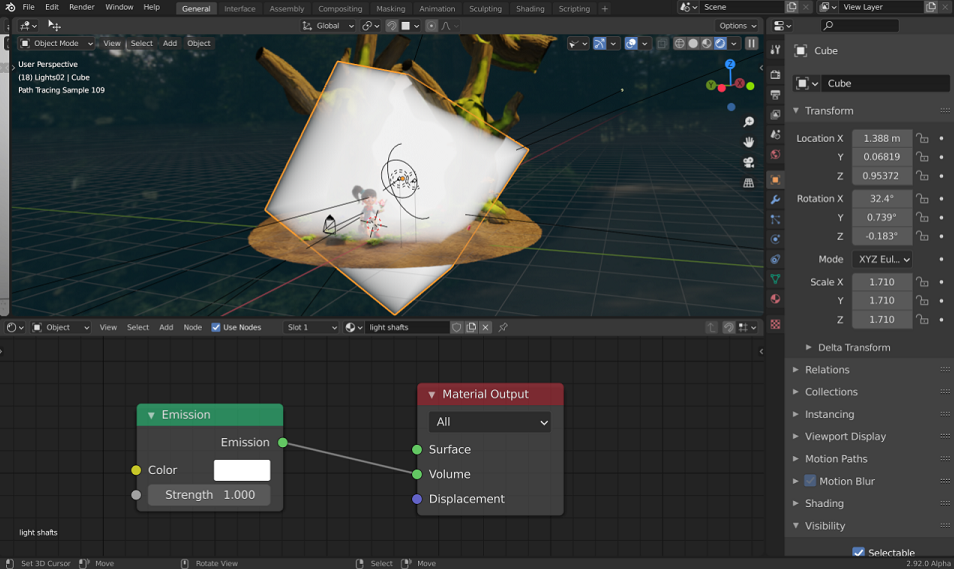This screenshot has height=569, width=954.
Task: Open the Material Output target dropdown showing All
Action: (x=490, y=422)
